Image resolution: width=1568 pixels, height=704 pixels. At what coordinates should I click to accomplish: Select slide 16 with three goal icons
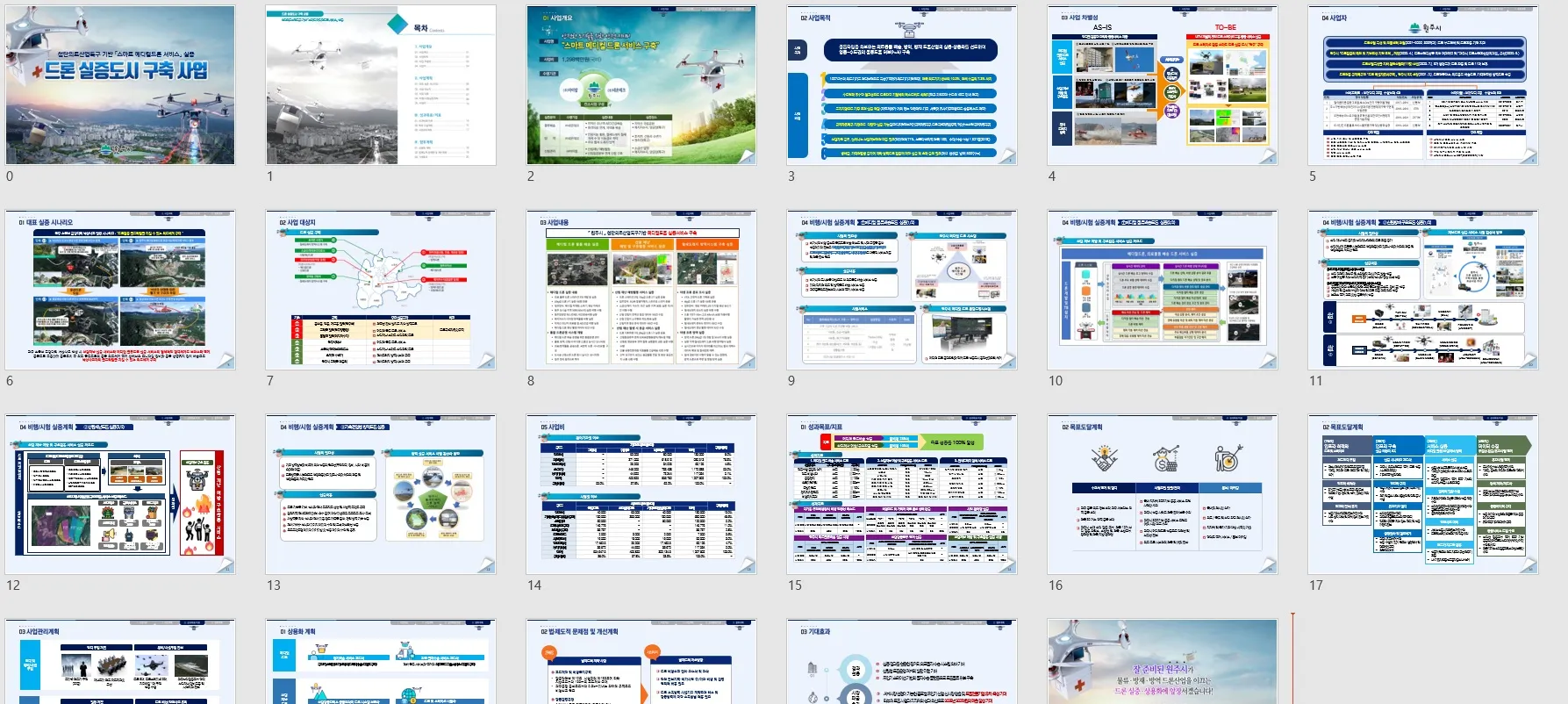pos(1162,494)
